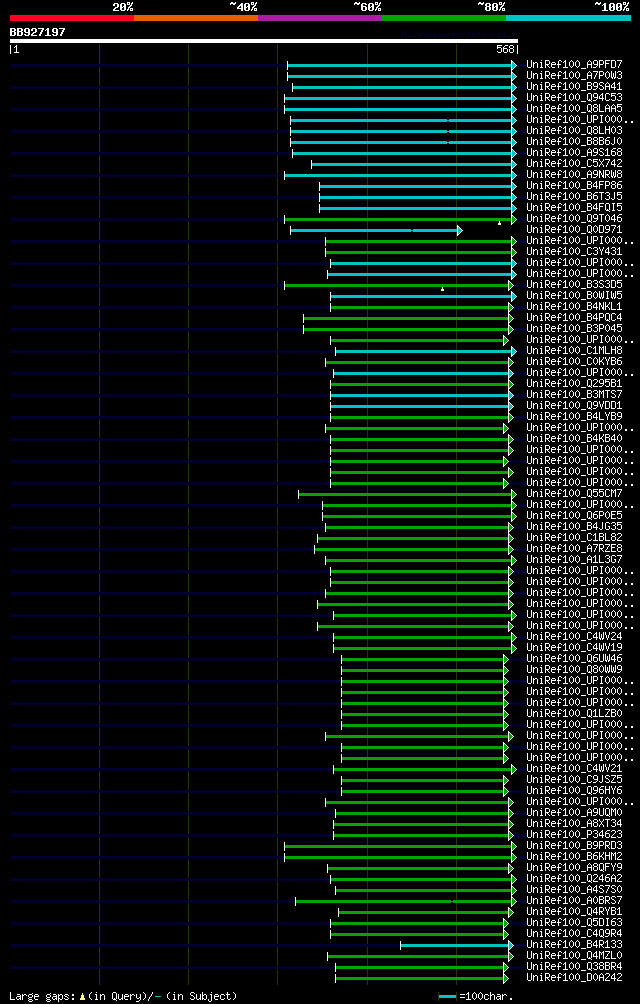Click the green ~80% identity legend segment
Screen dimensions: 640x1004
coord(444,18)
